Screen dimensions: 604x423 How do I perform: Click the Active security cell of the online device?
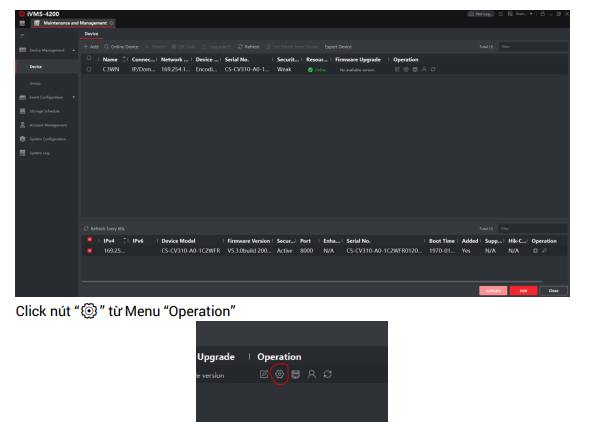tap(285, 251)
